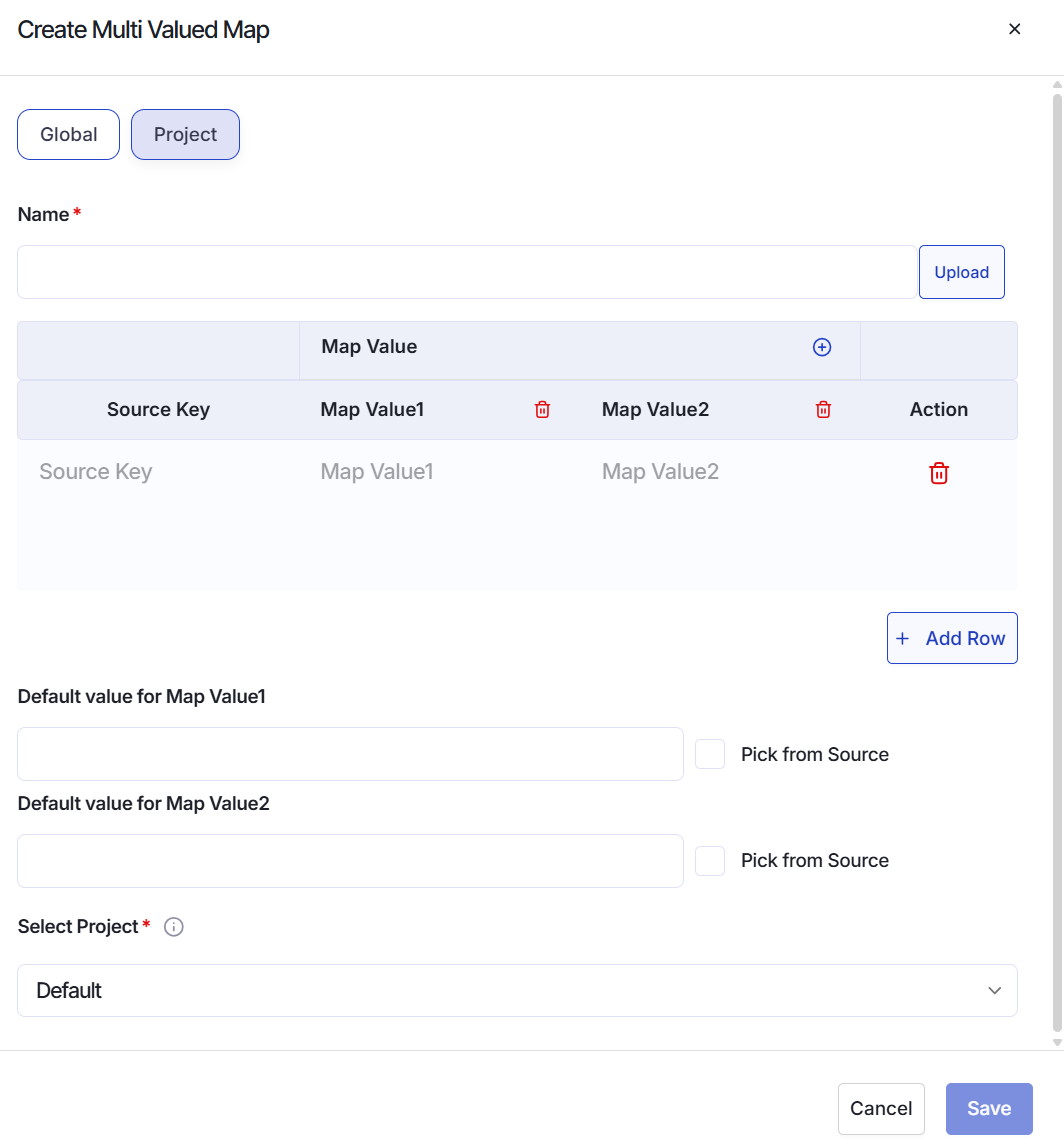Viewport: 1064px width, 1148px height.
Task: Close the Create Multi Valued Map dialog
Action: (1014, 29)
